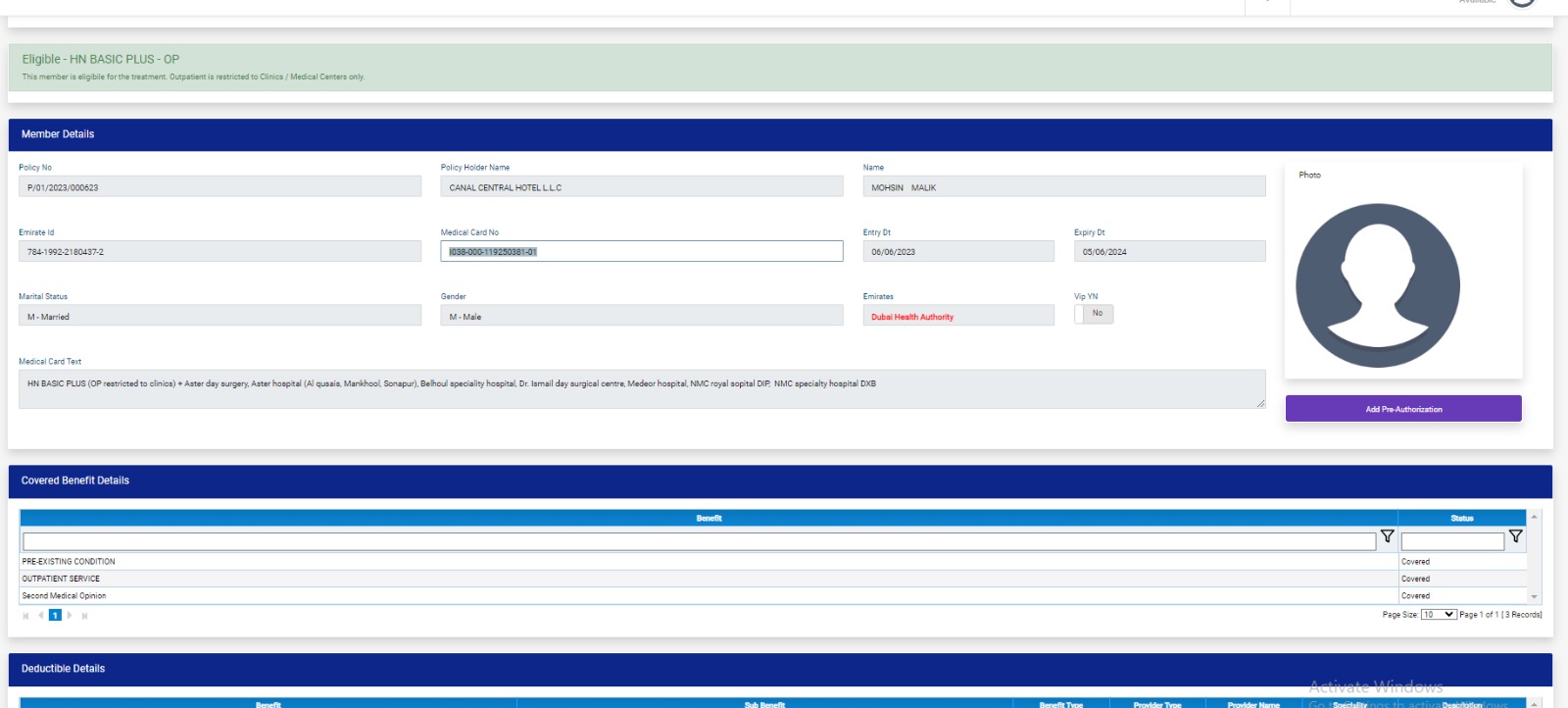Click the Member Details section header

point(780,134)
